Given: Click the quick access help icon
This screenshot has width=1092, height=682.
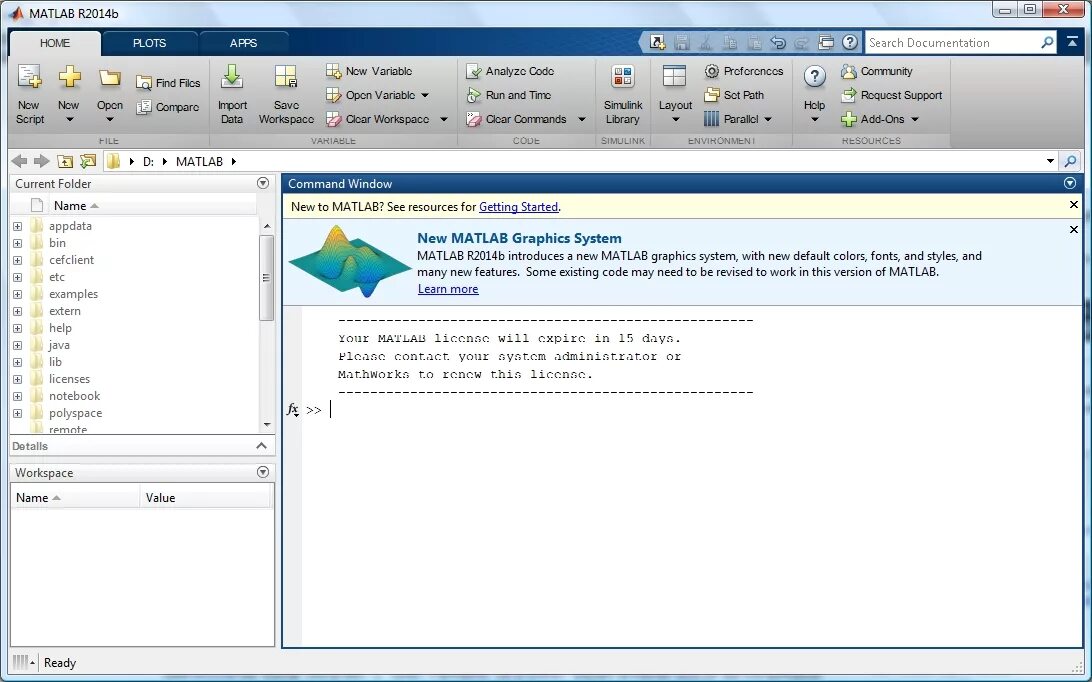Looking at the screenshot, I should point(850,42).
